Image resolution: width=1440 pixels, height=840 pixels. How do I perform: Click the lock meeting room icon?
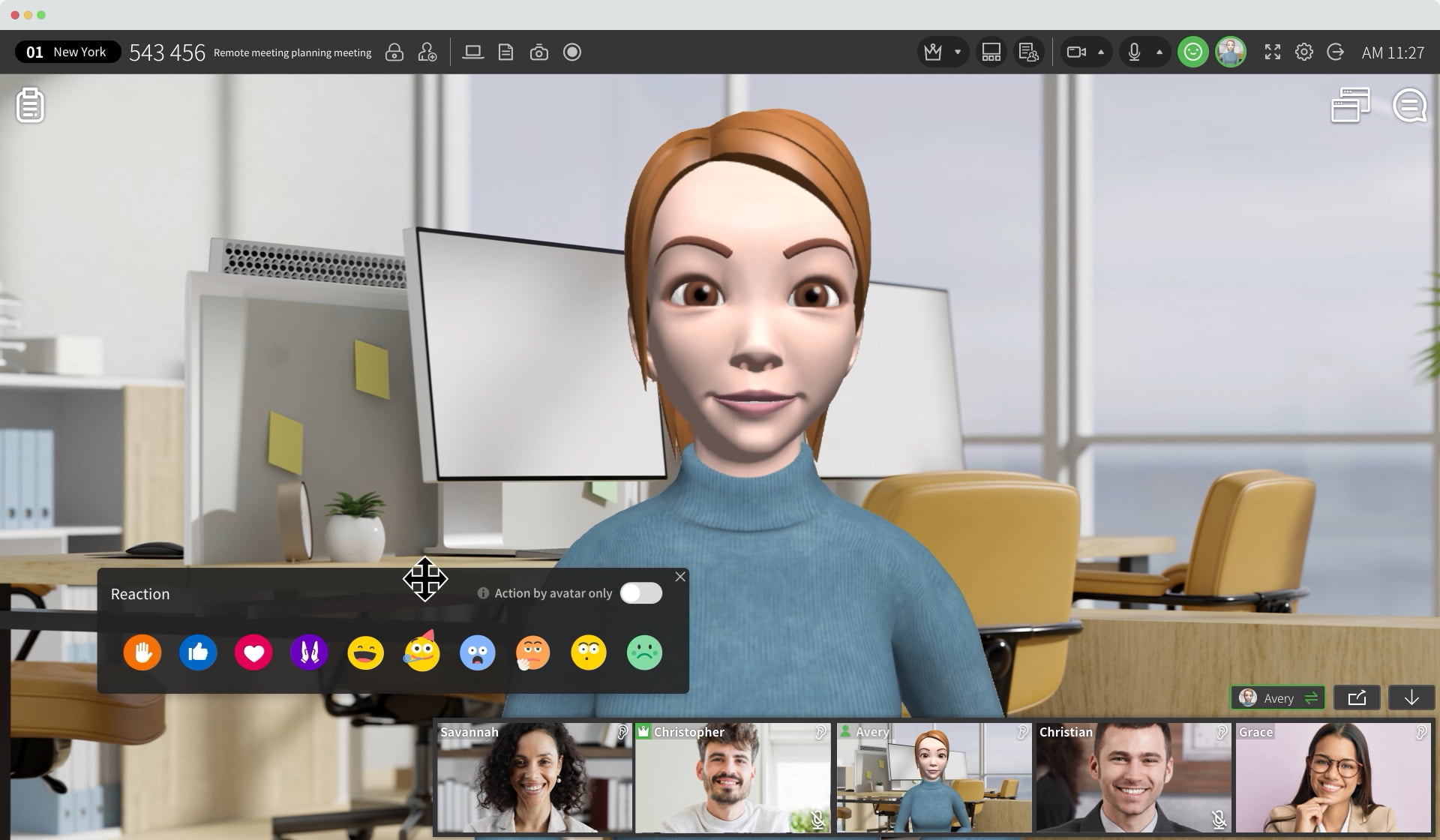coord(394,52)
